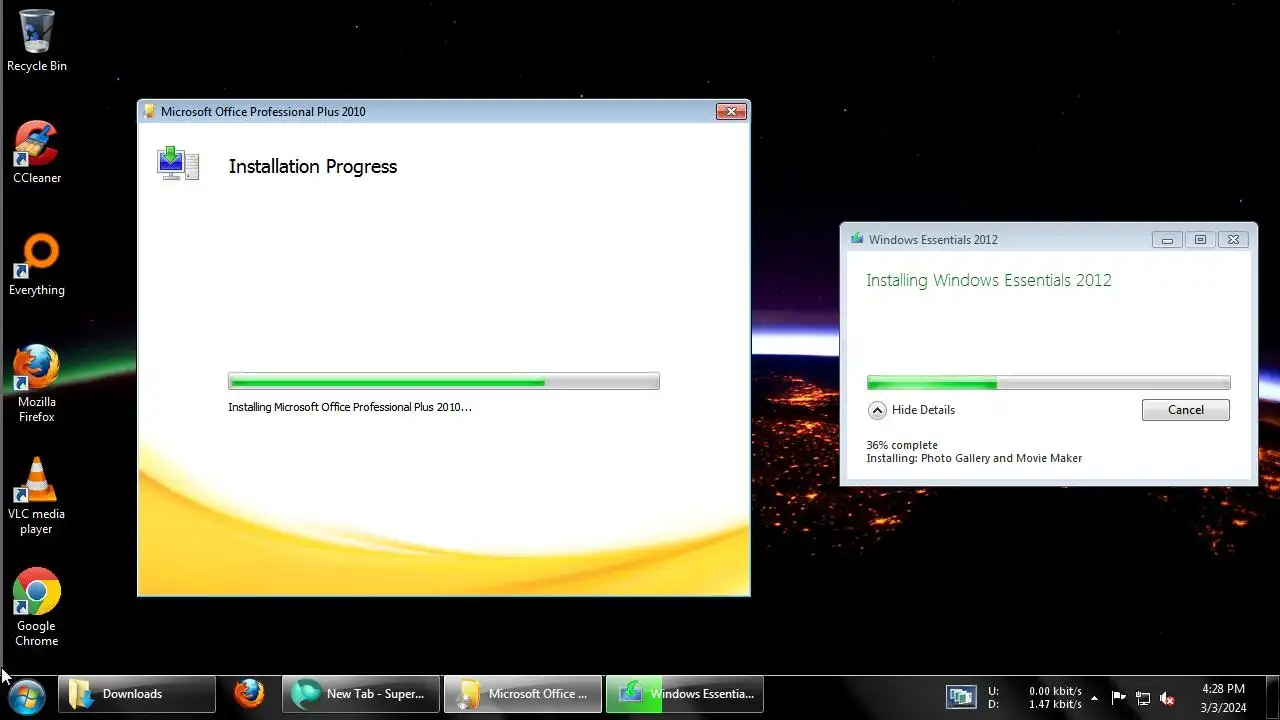This screenshot has height=720, width=1280.
Task: Collapse details with Hide Details chevron
Action: tap(877, 410)
